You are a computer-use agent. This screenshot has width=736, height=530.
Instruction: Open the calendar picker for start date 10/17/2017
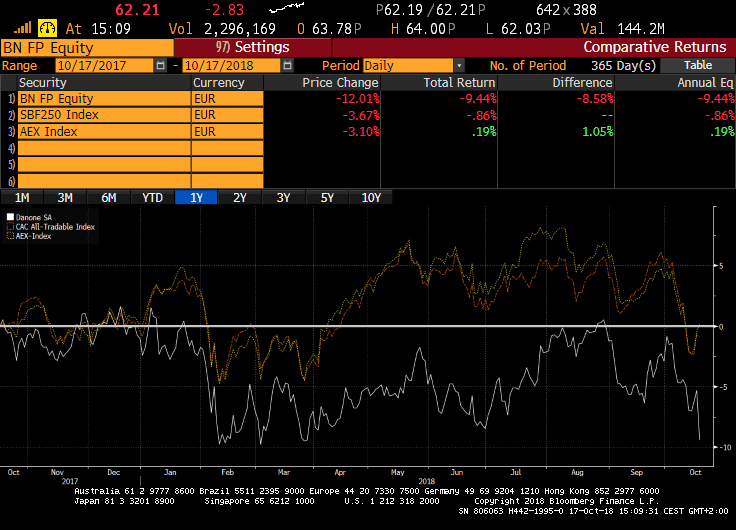pos(161,65)
